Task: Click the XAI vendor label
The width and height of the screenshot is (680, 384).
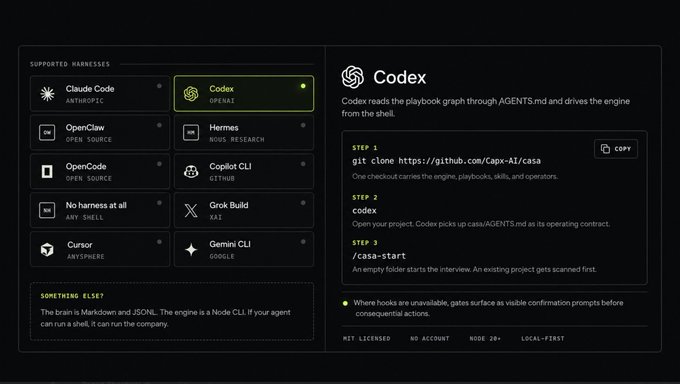Action: pos(216,217)
